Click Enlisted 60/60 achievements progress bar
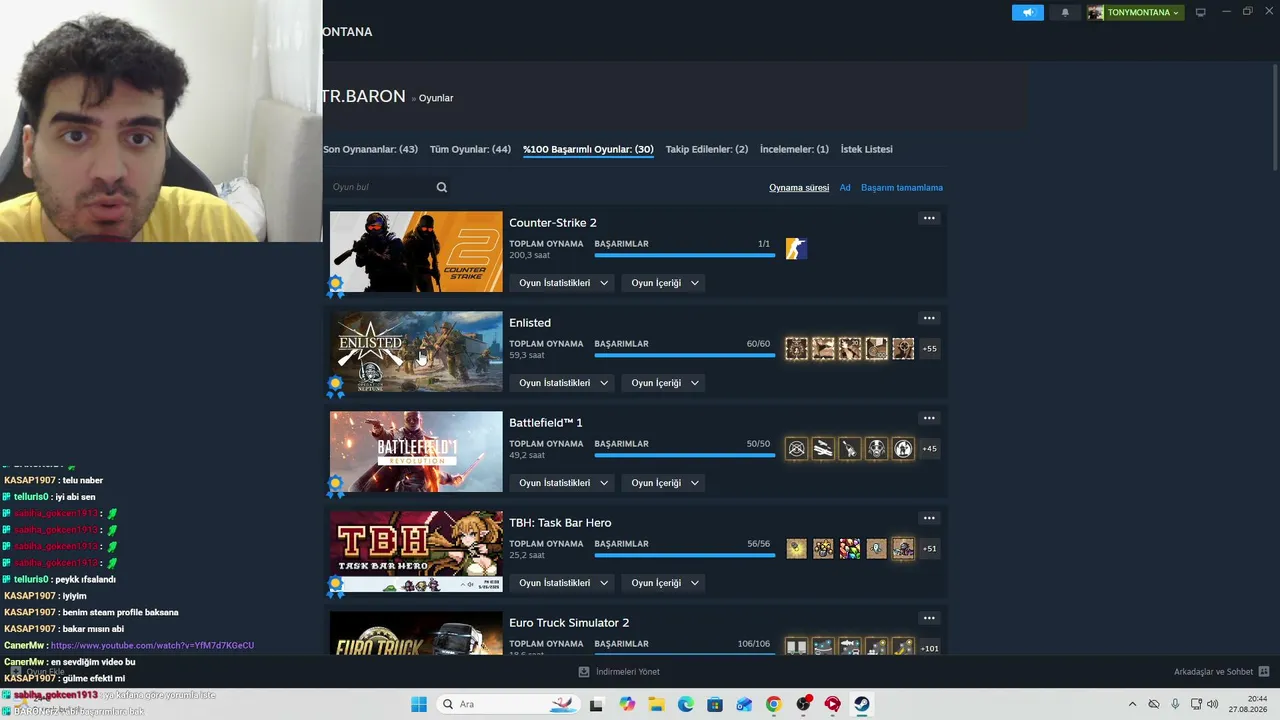 (684, 356)
